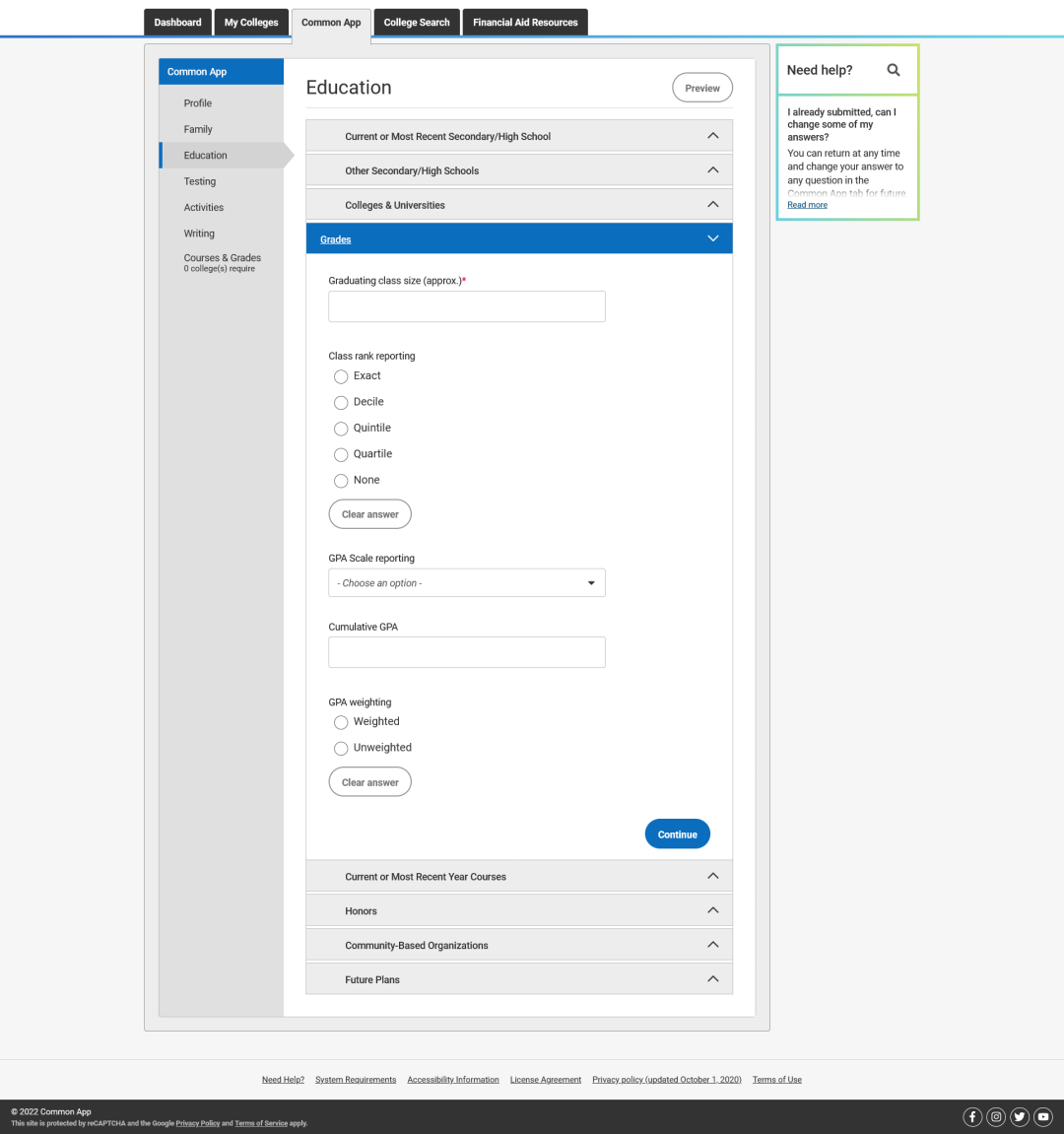
Task: Select the Exact class rank option
Action: point(341,376)
